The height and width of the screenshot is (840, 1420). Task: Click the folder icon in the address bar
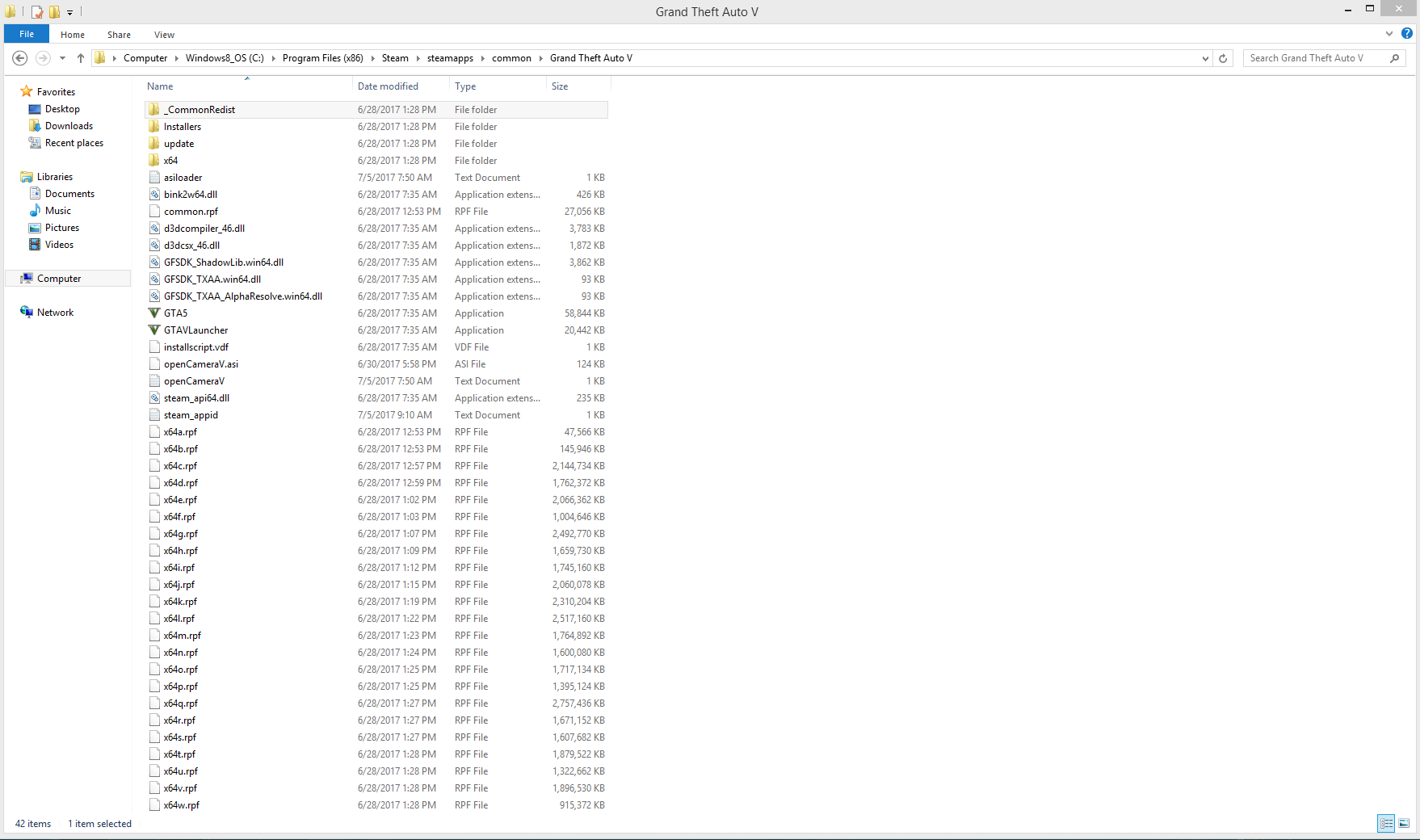click(x=100, y=58)
